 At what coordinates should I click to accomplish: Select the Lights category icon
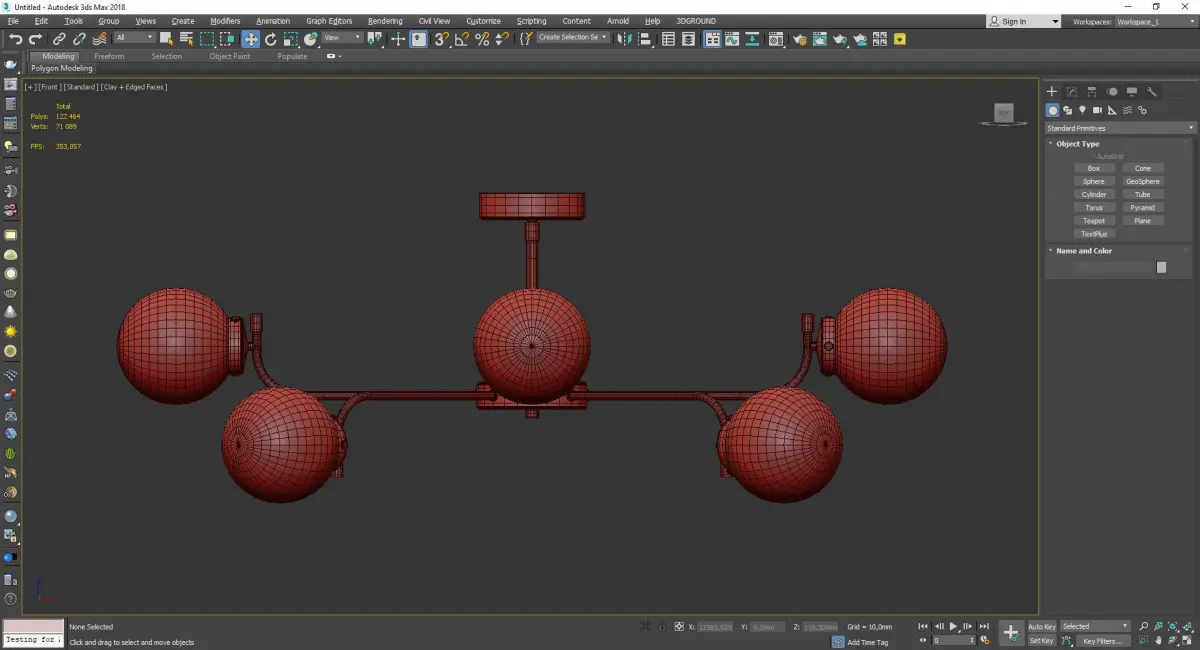[1082, 110]
